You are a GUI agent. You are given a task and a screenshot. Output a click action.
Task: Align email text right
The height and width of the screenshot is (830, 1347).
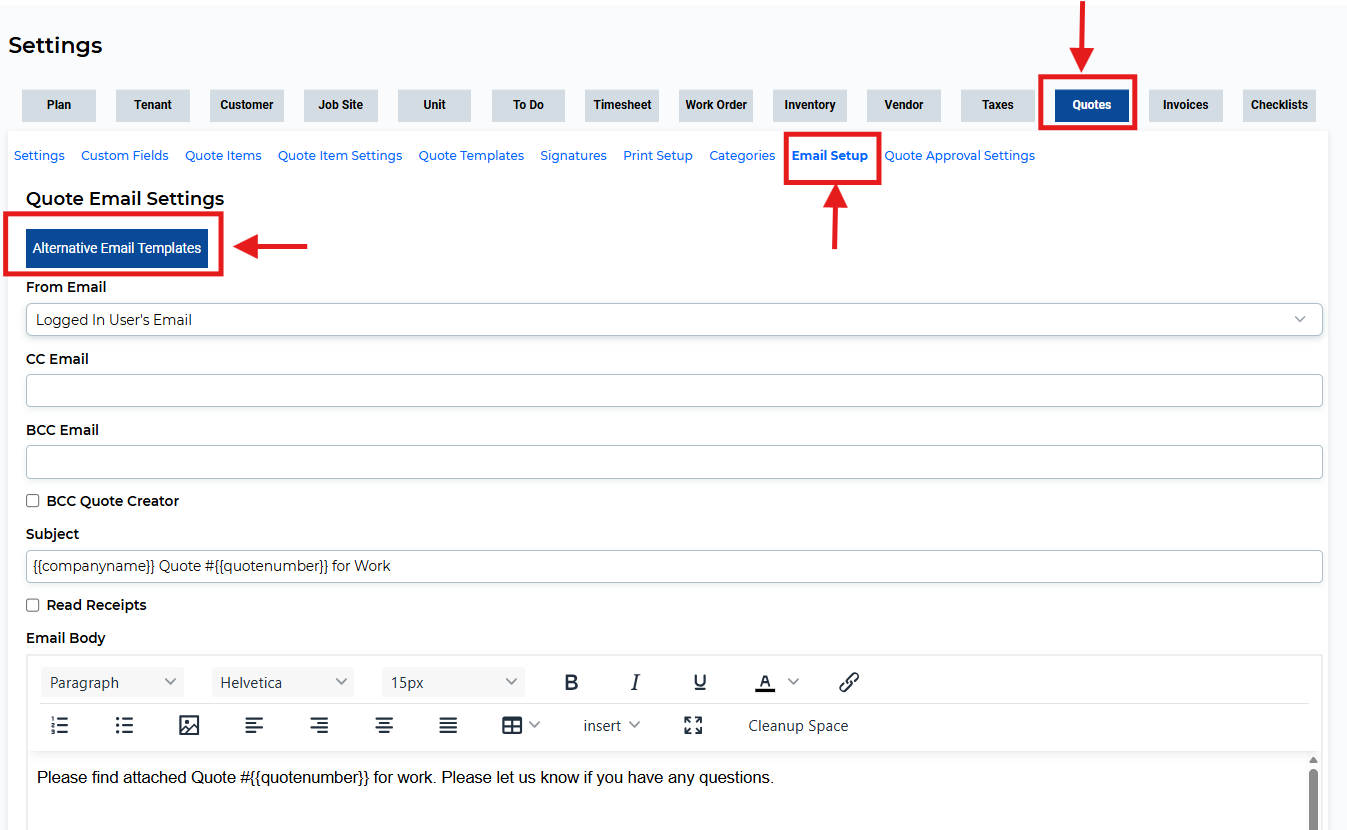click(x=319, y=726)
